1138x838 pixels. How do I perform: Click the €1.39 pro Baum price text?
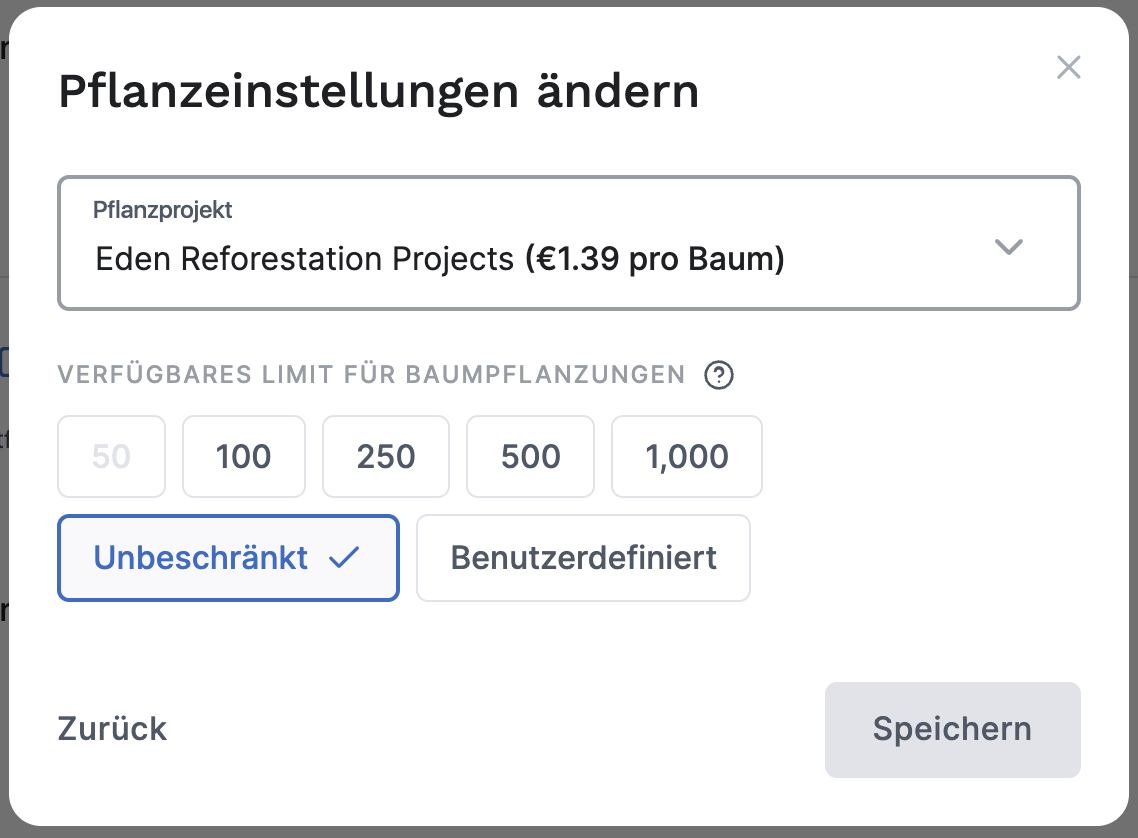pos(655,260)
